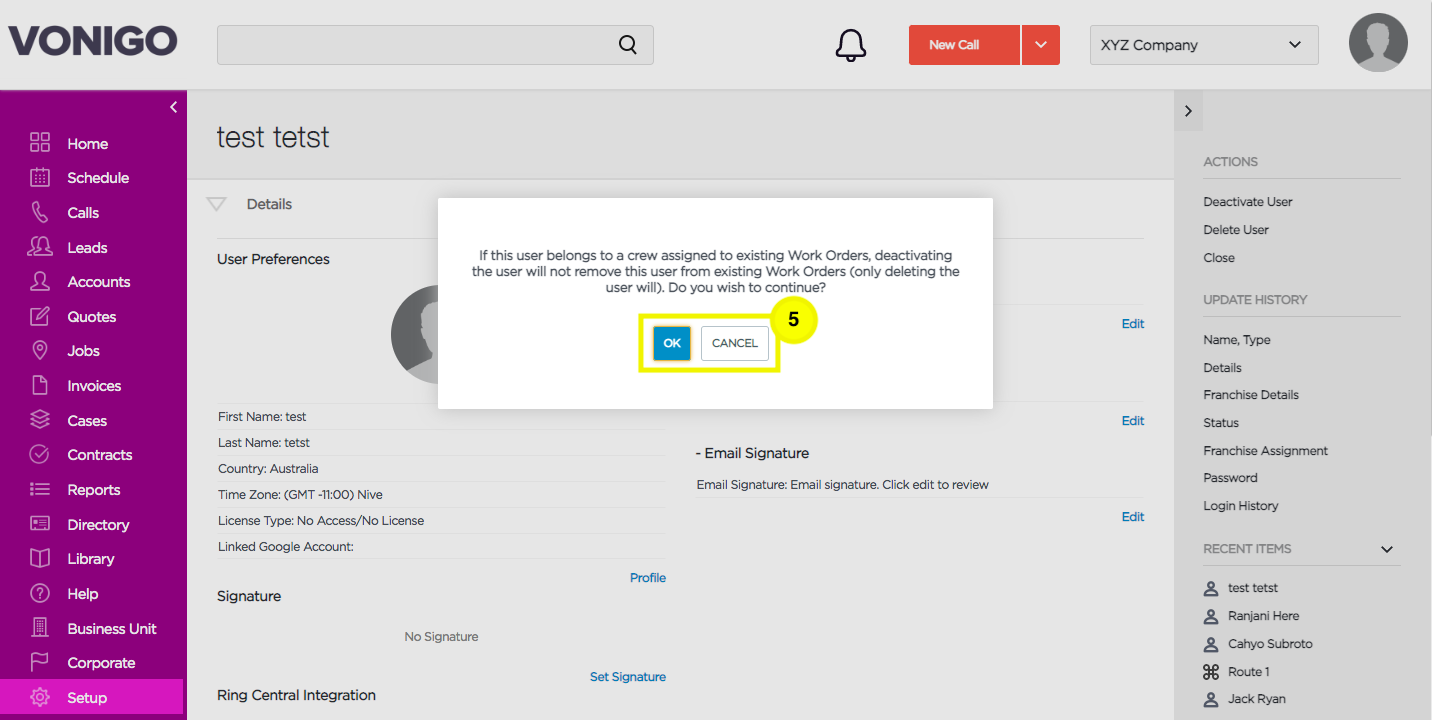Open Library using the book icon

click(40, 559)
